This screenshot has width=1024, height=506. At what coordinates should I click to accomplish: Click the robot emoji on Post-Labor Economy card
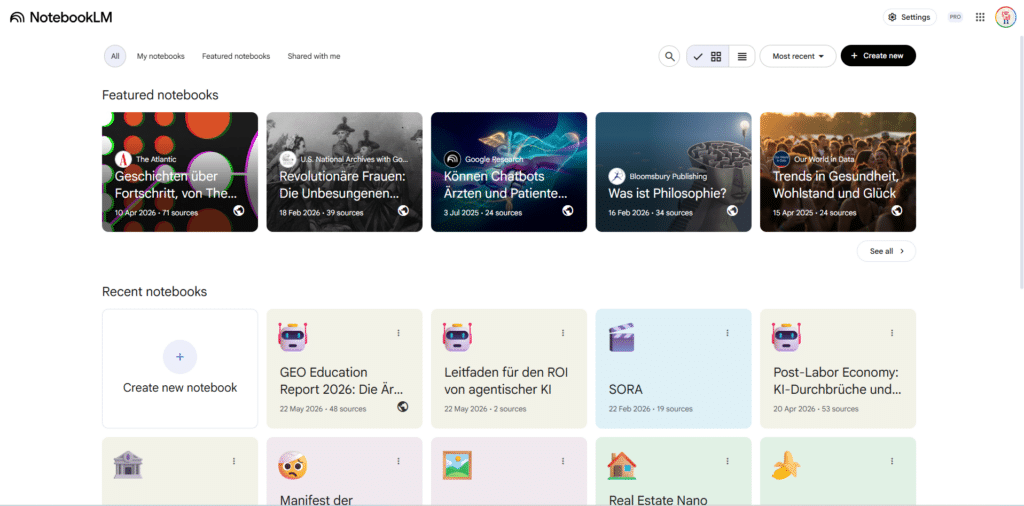point(786,337)
